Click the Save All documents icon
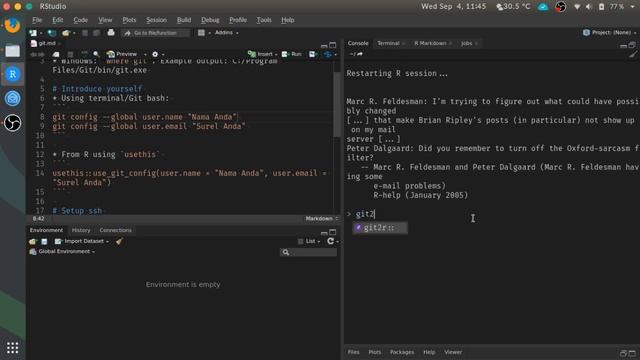640x360 pixels. click(x=96, y=33)
